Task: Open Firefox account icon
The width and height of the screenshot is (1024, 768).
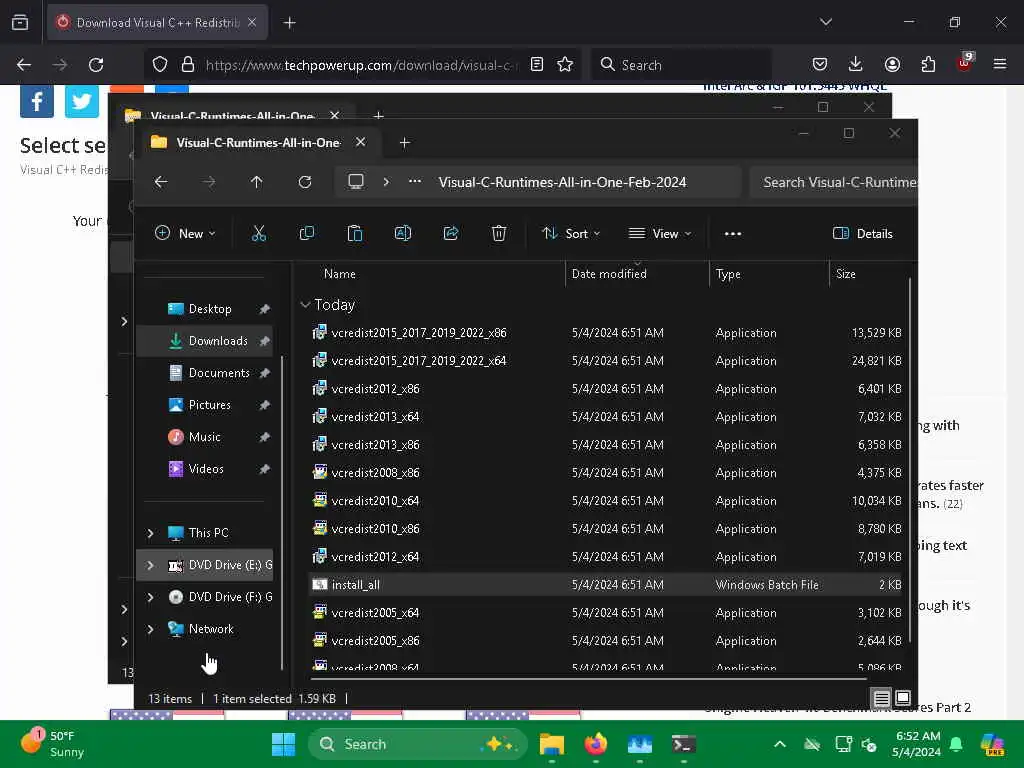Action: click(x=892, y=64)
